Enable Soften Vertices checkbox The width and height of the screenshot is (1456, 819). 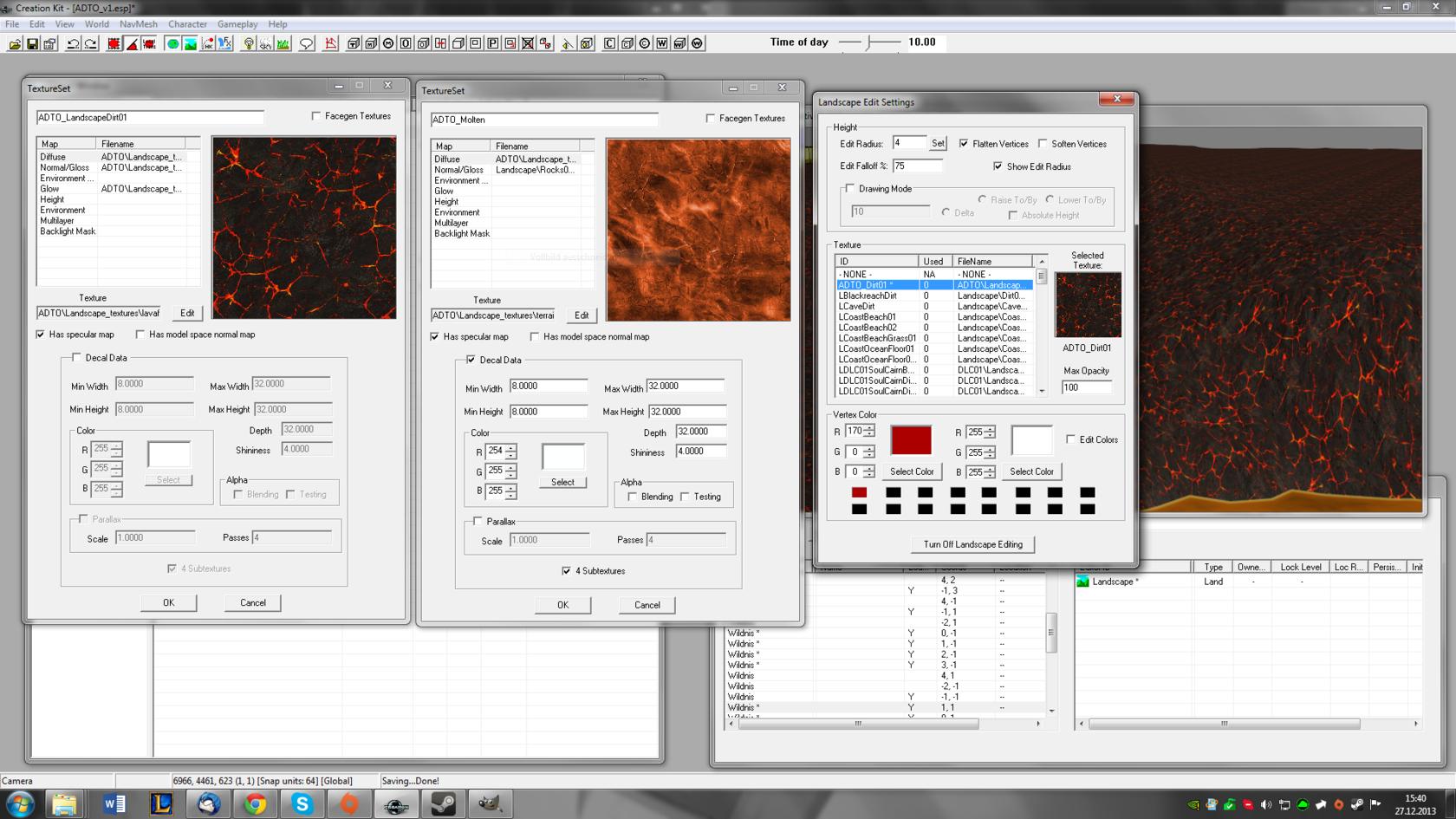click(x=1043, y=144)
